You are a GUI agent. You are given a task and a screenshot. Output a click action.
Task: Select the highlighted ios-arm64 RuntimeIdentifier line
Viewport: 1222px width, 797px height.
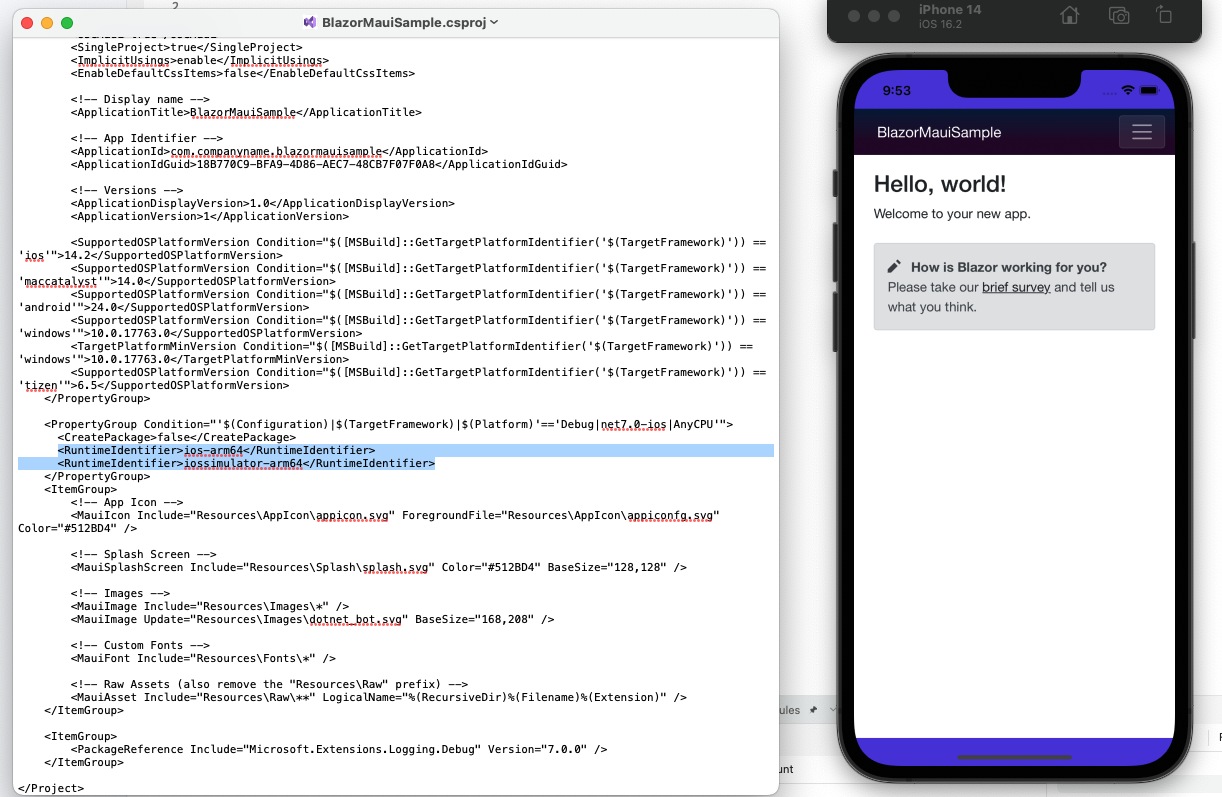tap(216, 449)
